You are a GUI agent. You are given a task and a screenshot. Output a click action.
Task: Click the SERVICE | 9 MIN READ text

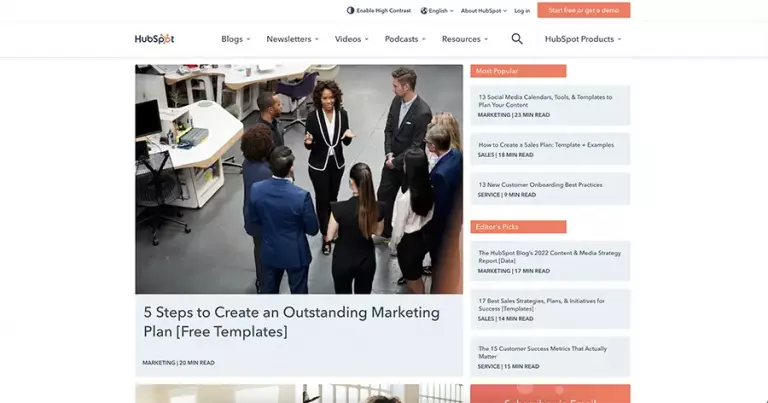[507, 195]
